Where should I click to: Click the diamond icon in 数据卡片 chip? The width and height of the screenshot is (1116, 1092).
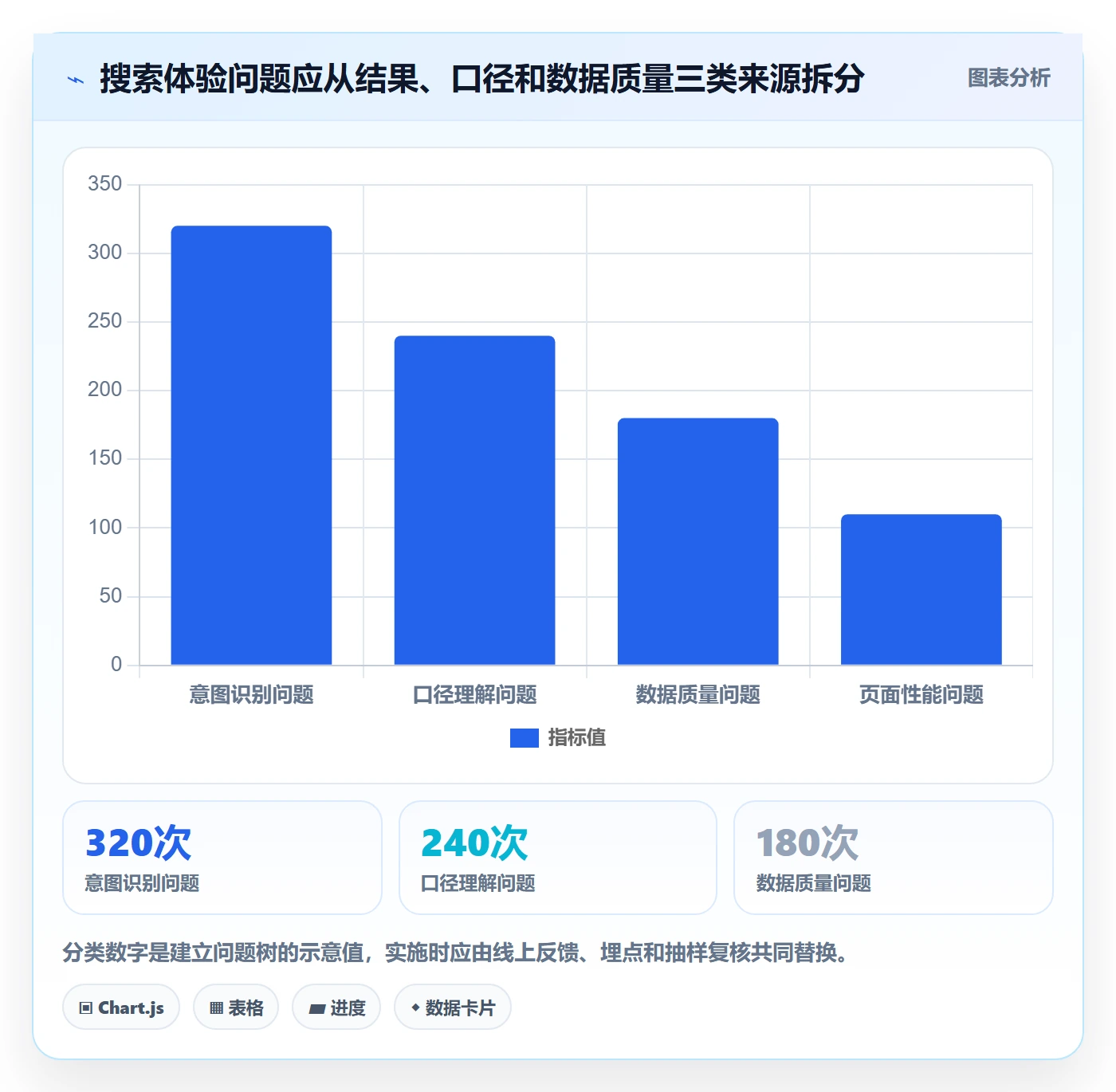tap(415, 1008)
